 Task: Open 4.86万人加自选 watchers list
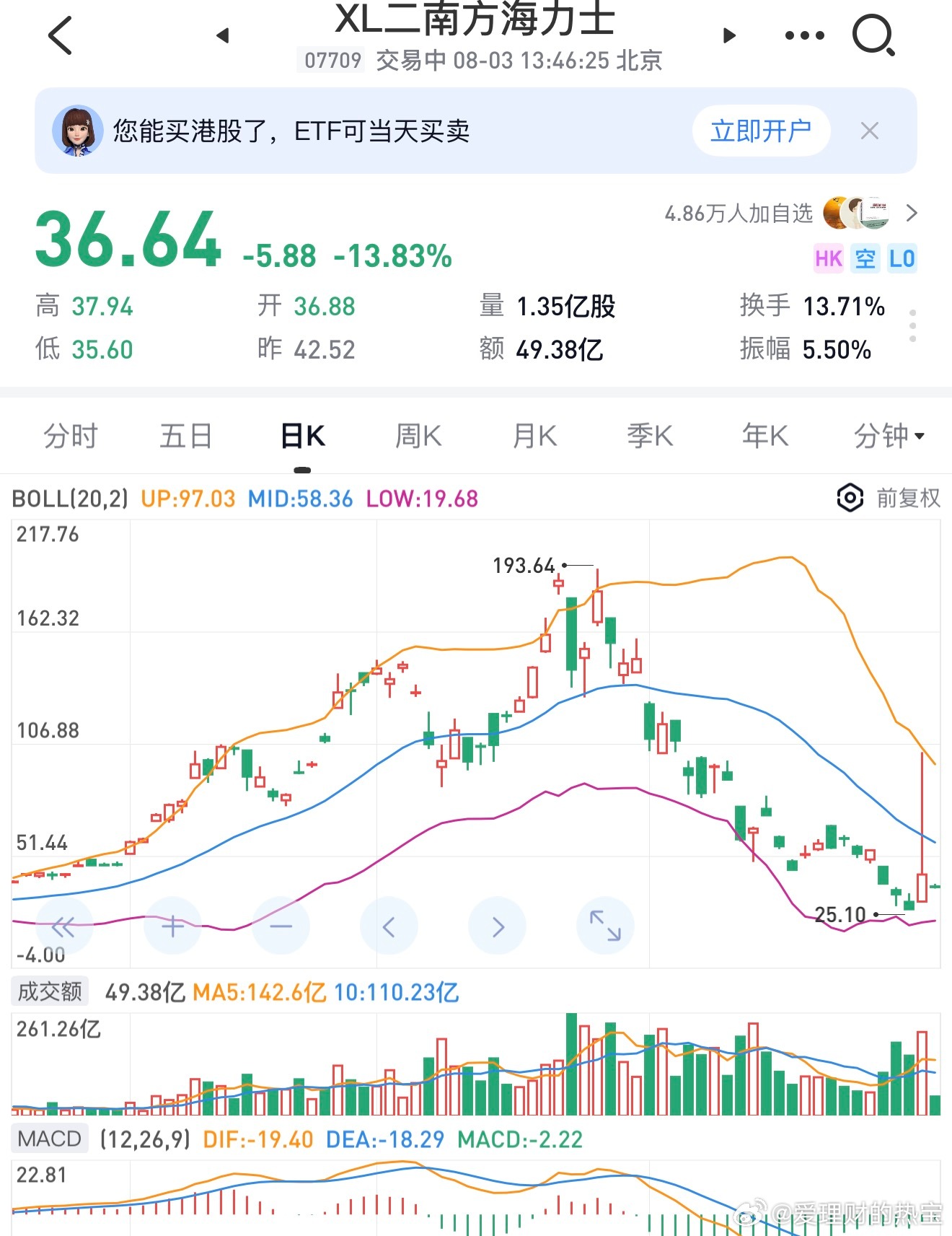[738, 214]
